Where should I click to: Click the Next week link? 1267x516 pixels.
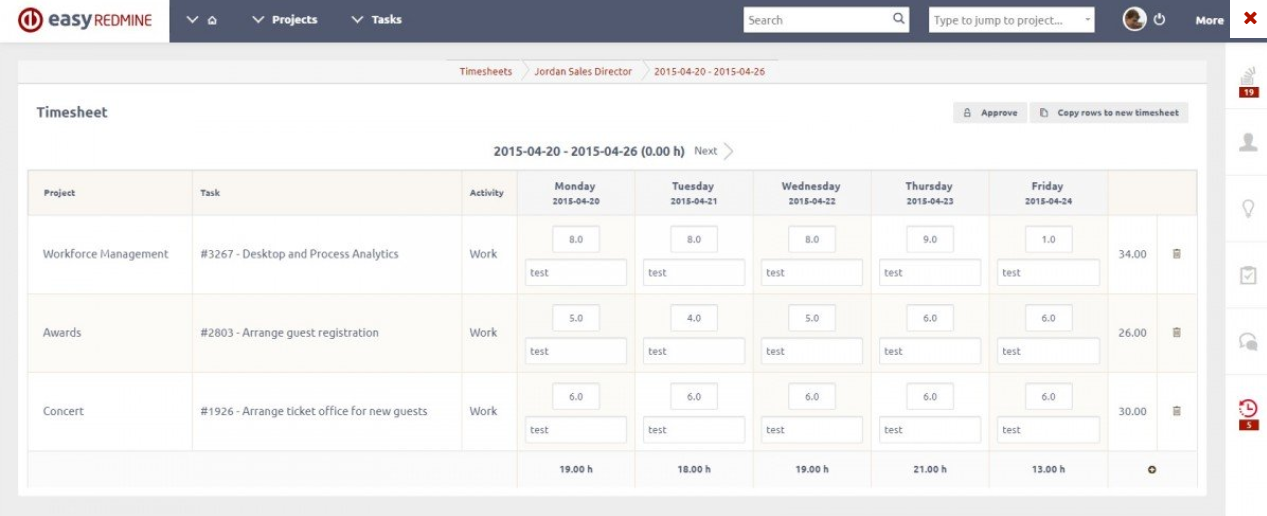[706, 151]
